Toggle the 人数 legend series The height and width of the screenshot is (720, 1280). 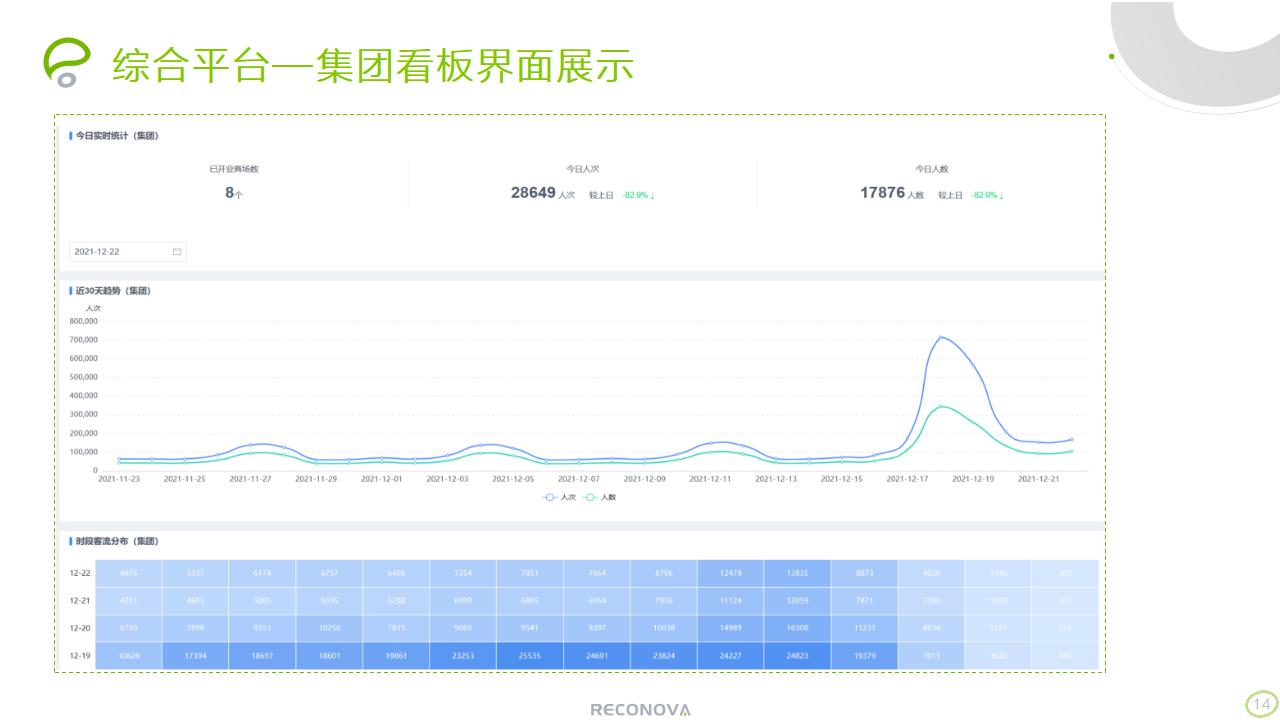[x=600, y=497]
